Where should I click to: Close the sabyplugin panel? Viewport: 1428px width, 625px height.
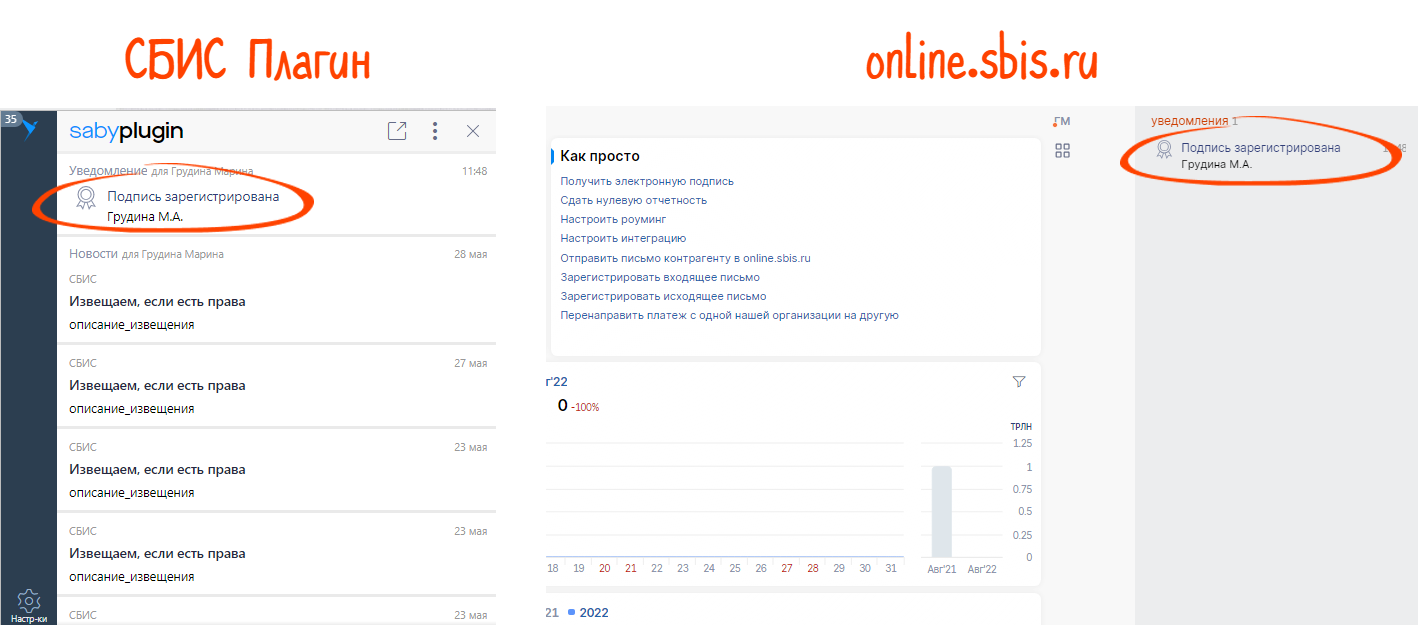click(474, 131)
